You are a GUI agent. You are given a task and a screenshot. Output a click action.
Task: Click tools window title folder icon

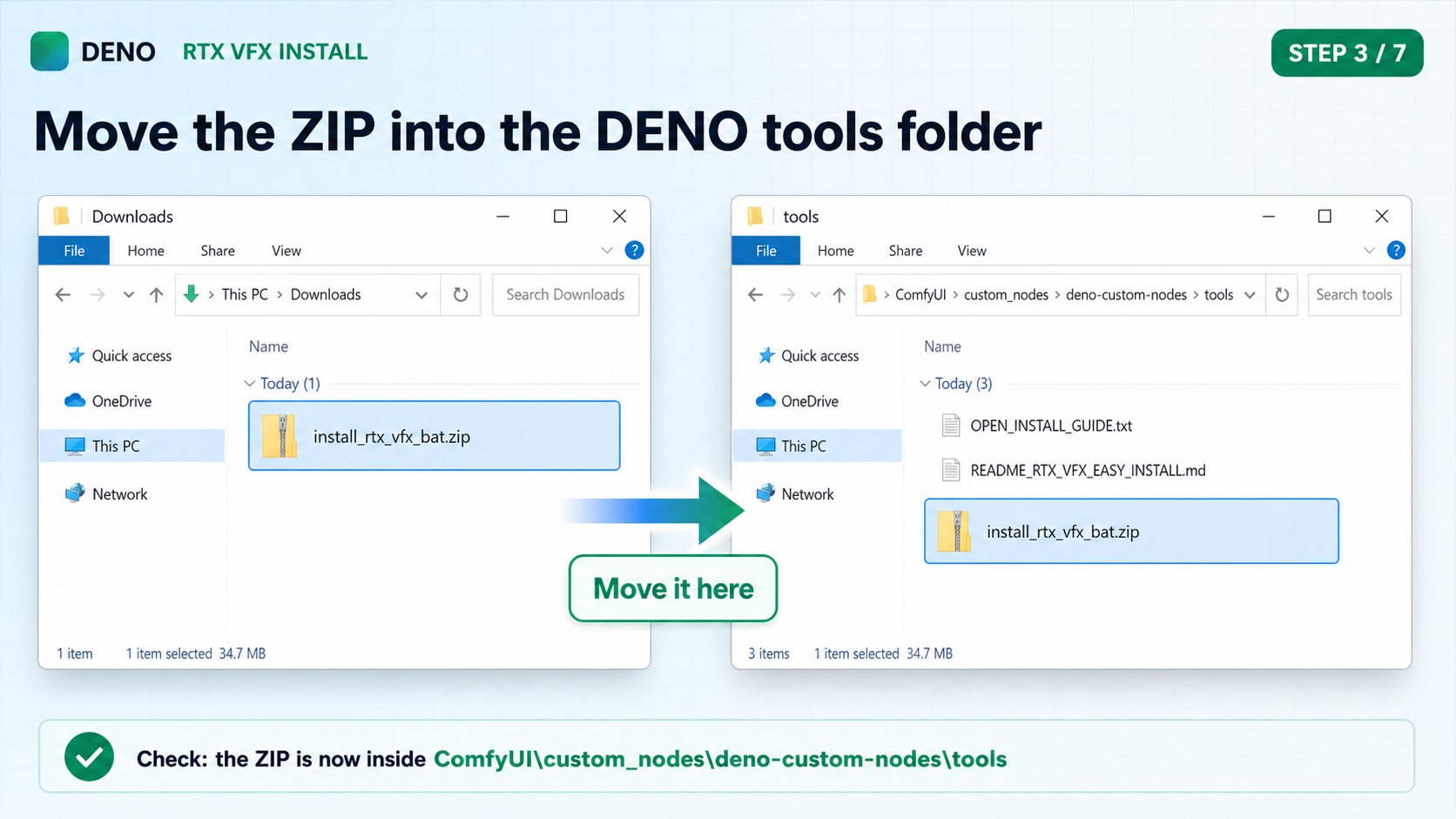tap(755, 216)
